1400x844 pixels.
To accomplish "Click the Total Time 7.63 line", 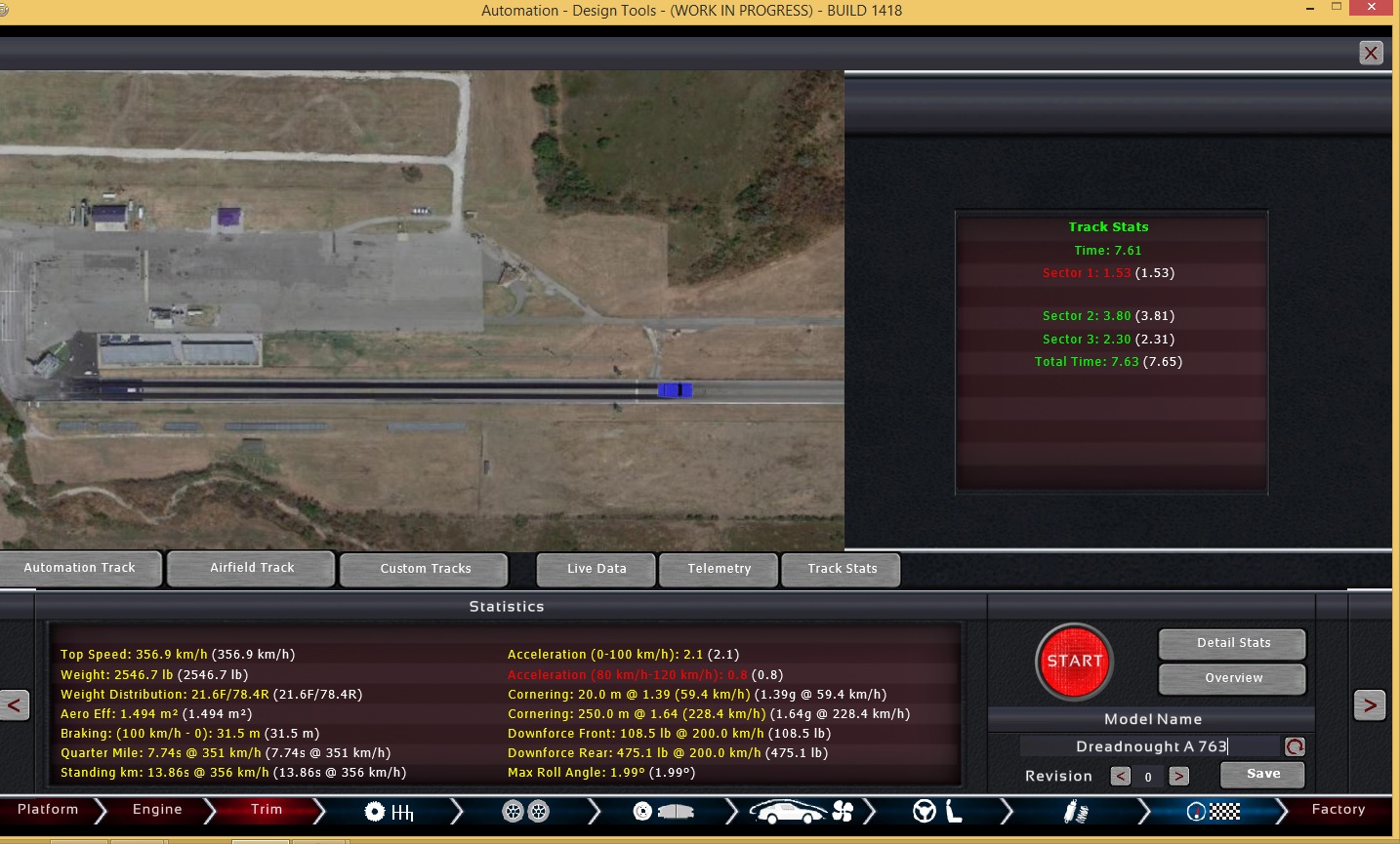I will click(1108, 362).
